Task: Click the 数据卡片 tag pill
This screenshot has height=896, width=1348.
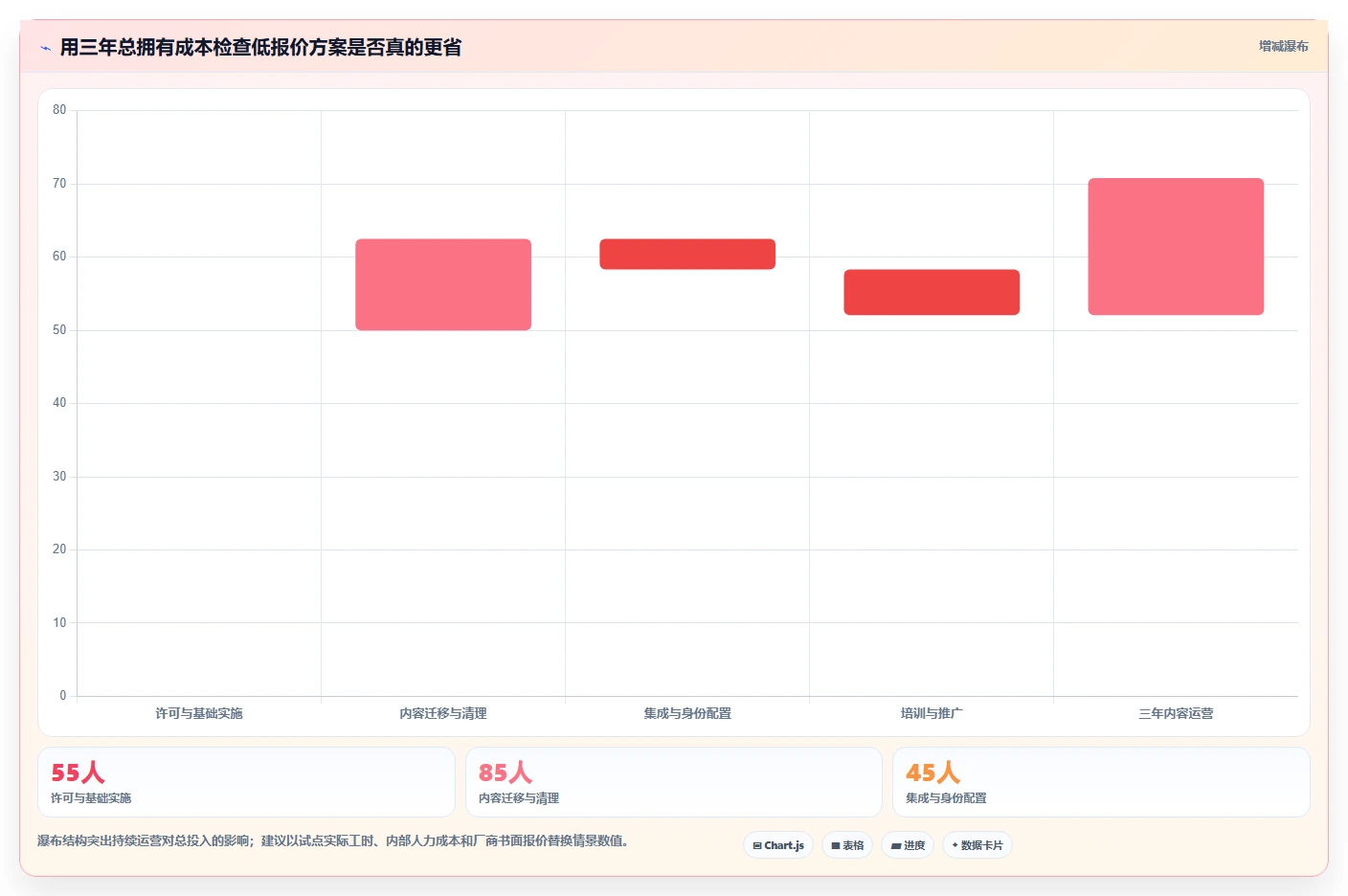Action: coord(977,845)
